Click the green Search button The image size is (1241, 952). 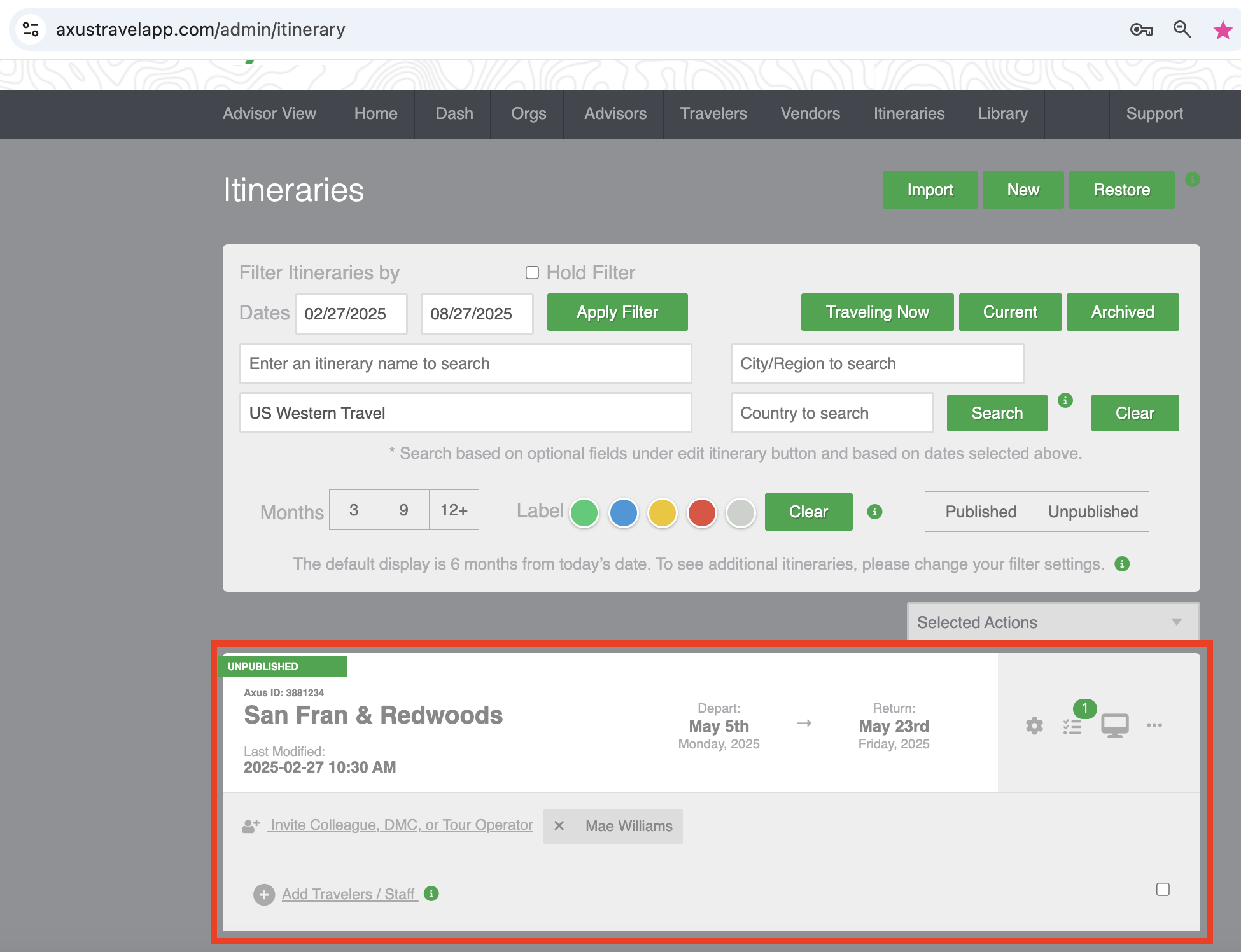(997, 413)
